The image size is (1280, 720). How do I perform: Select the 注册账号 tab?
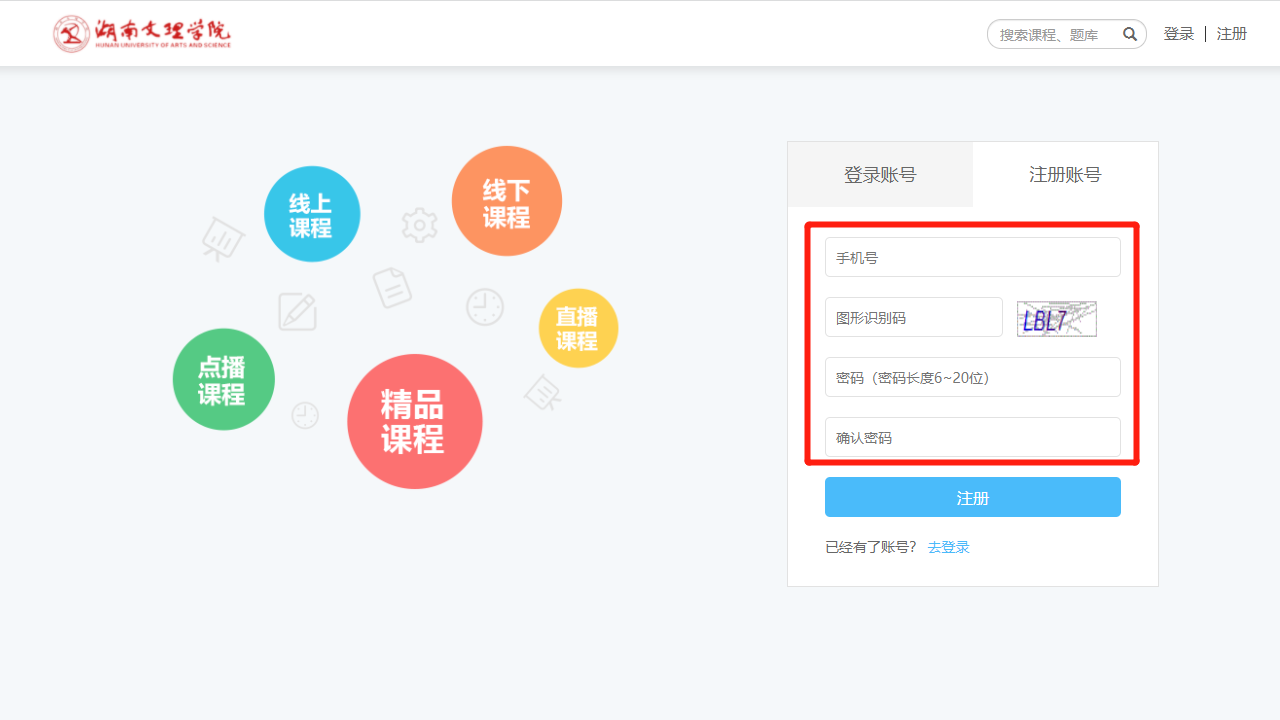1065,175
